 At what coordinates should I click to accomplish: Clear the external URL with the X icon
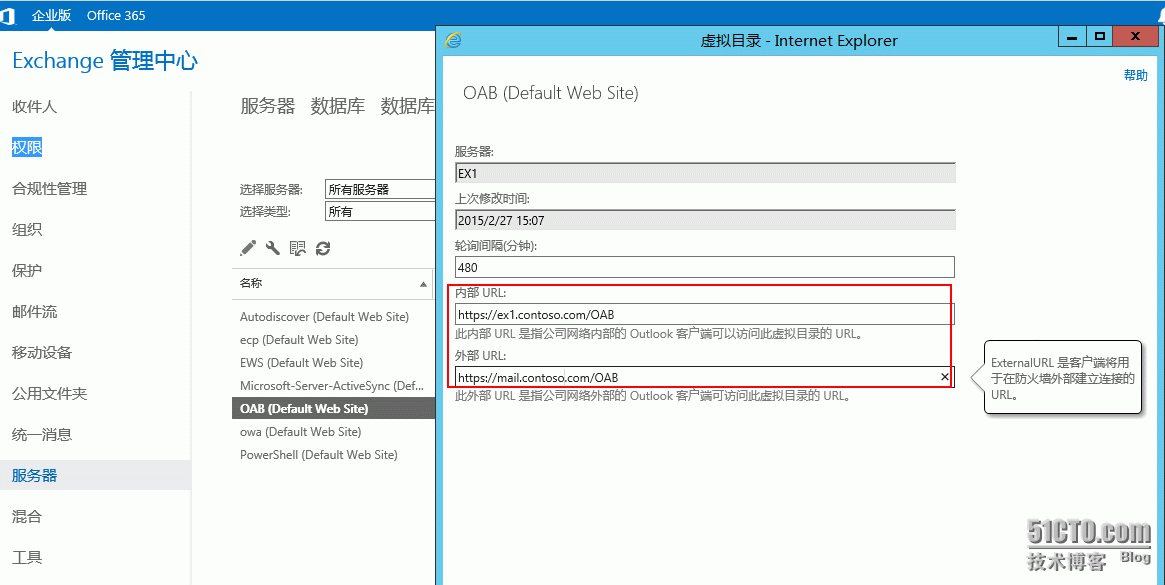tap(944, 377)
